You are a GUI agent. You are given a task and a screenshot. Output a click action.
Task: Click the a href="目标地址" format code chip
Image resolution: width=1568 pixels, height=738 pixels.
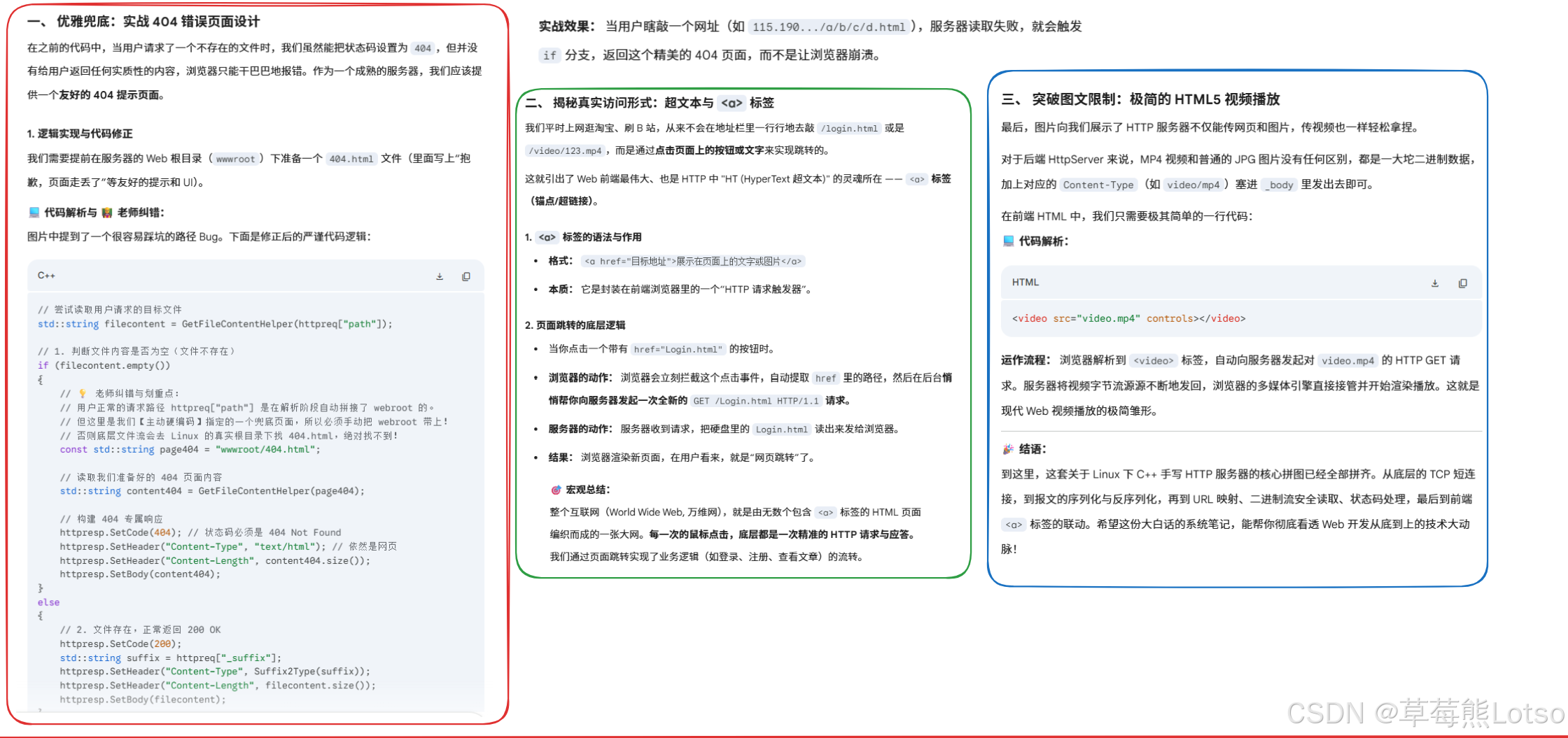click(x=693, y=262)
